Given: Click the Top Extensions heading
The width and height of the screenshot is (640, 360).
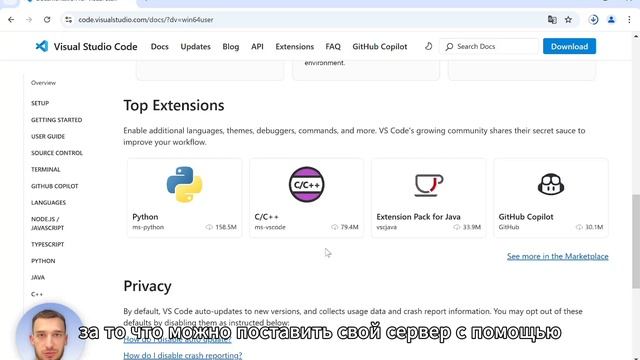Looking at the screenshot, I should point(174,105).
